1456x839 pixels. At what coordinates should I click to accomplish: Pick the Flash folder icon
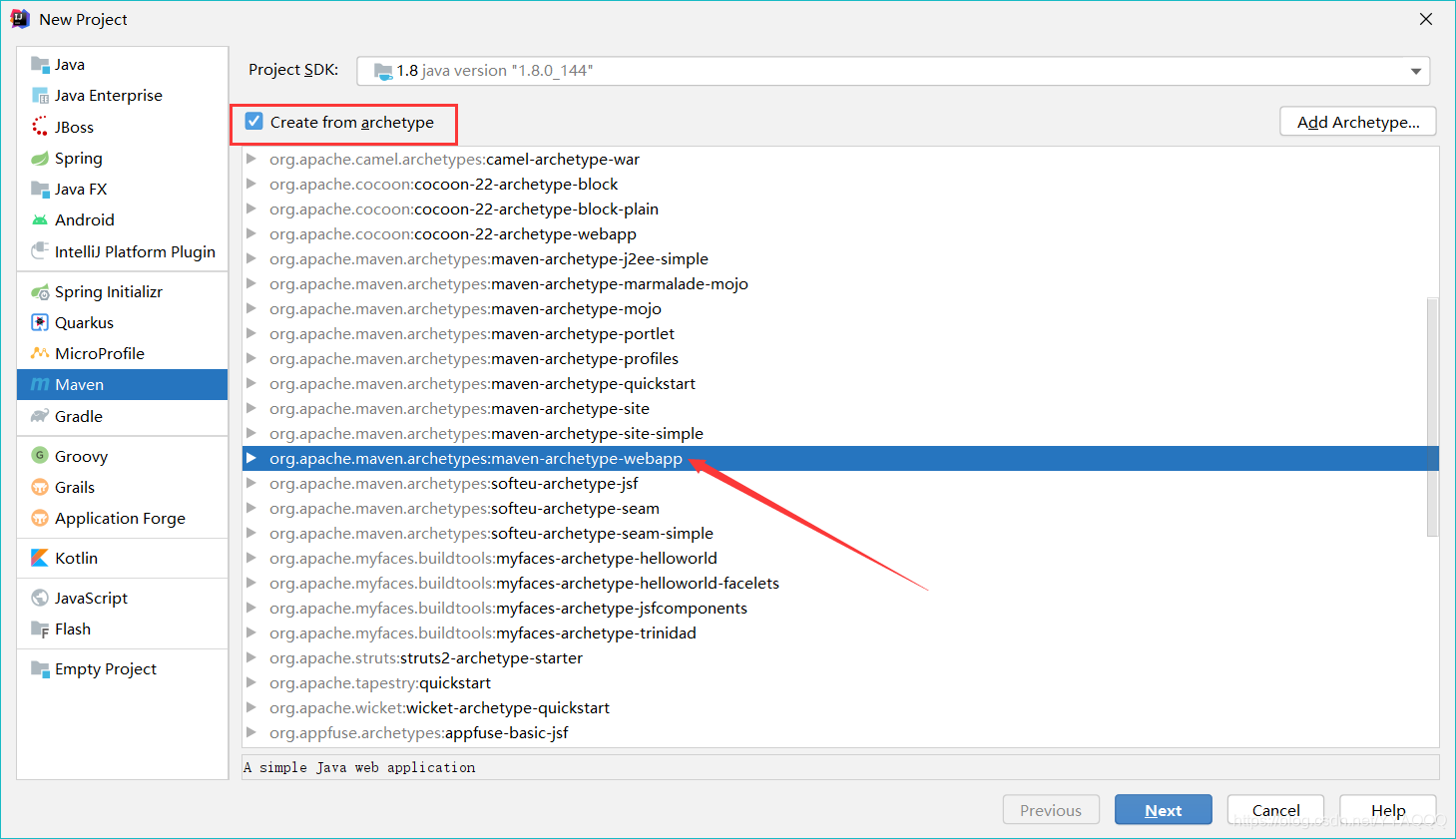(40, 629)
